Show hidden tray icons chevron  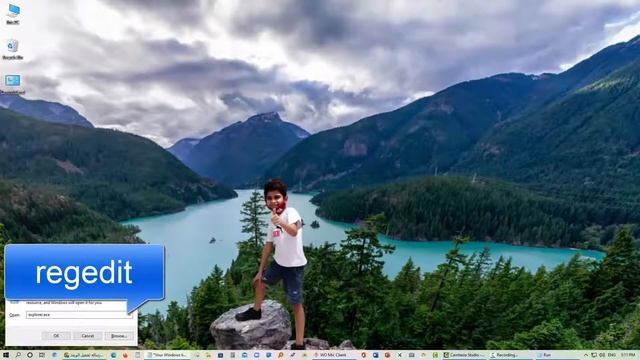(586, 355)
